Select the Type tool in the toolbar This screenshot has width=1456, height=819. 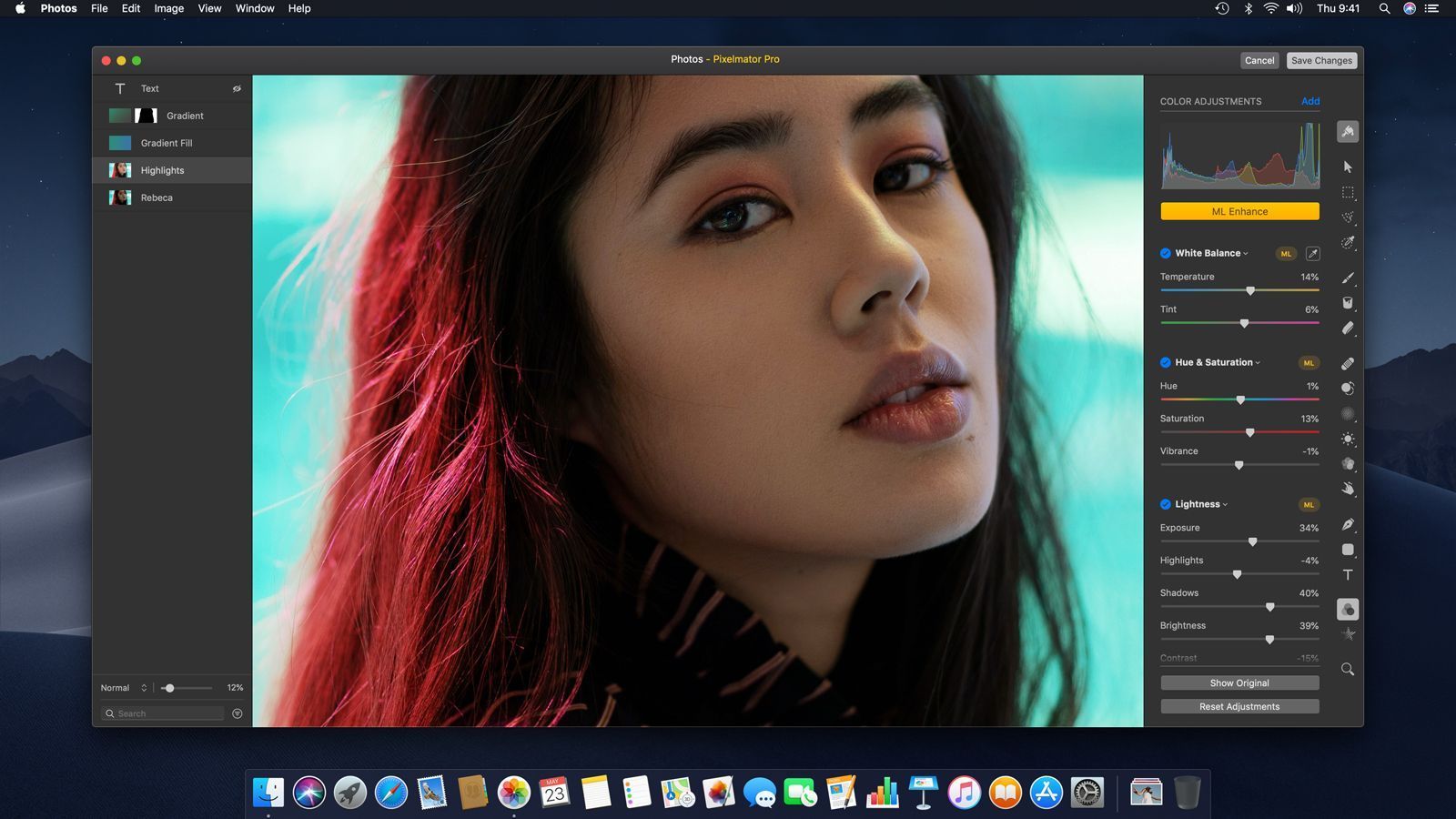tap(1348, 575)
